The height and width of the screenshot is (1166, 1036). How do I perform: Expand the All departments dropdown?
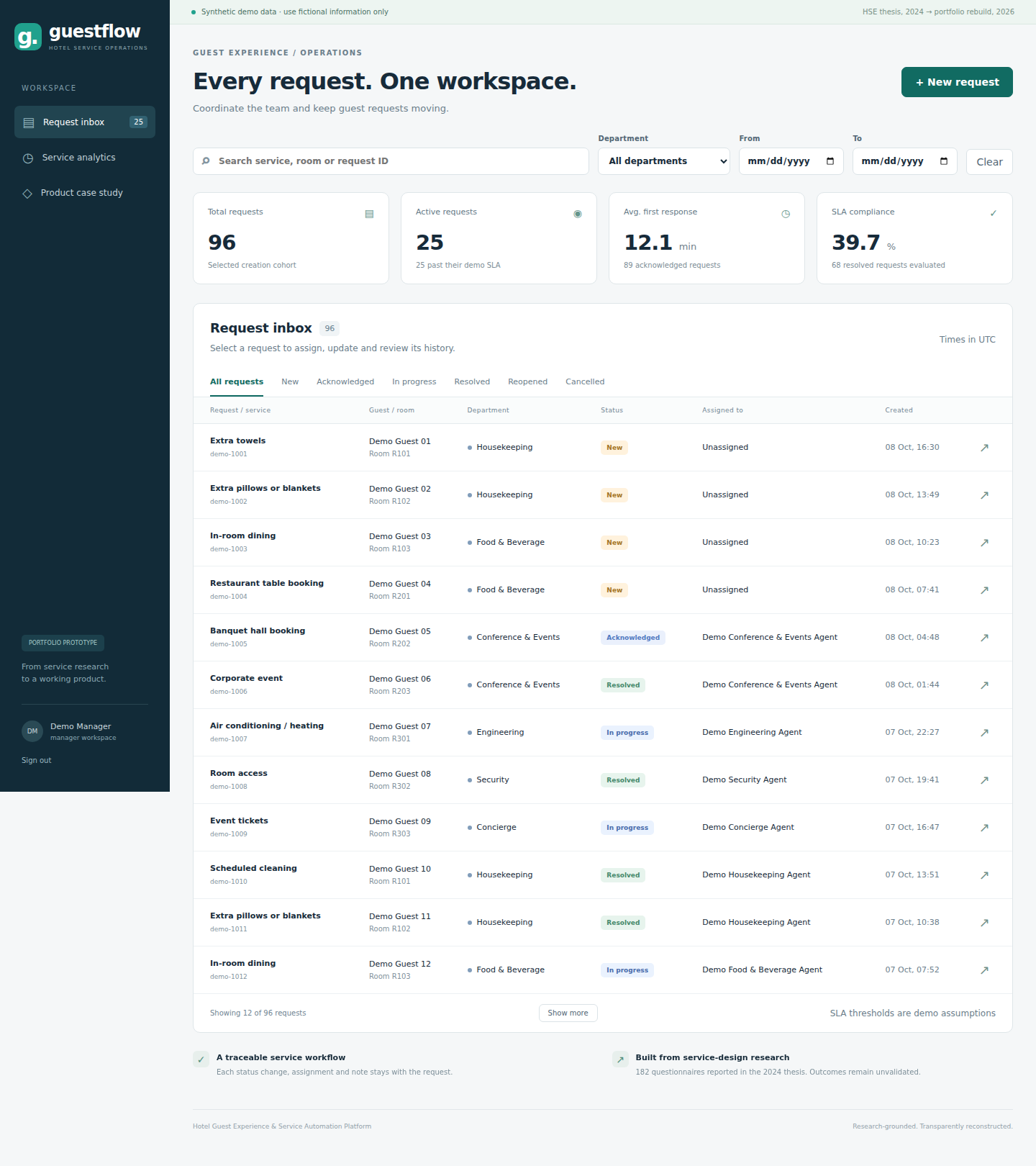click(x=664, y=161)
